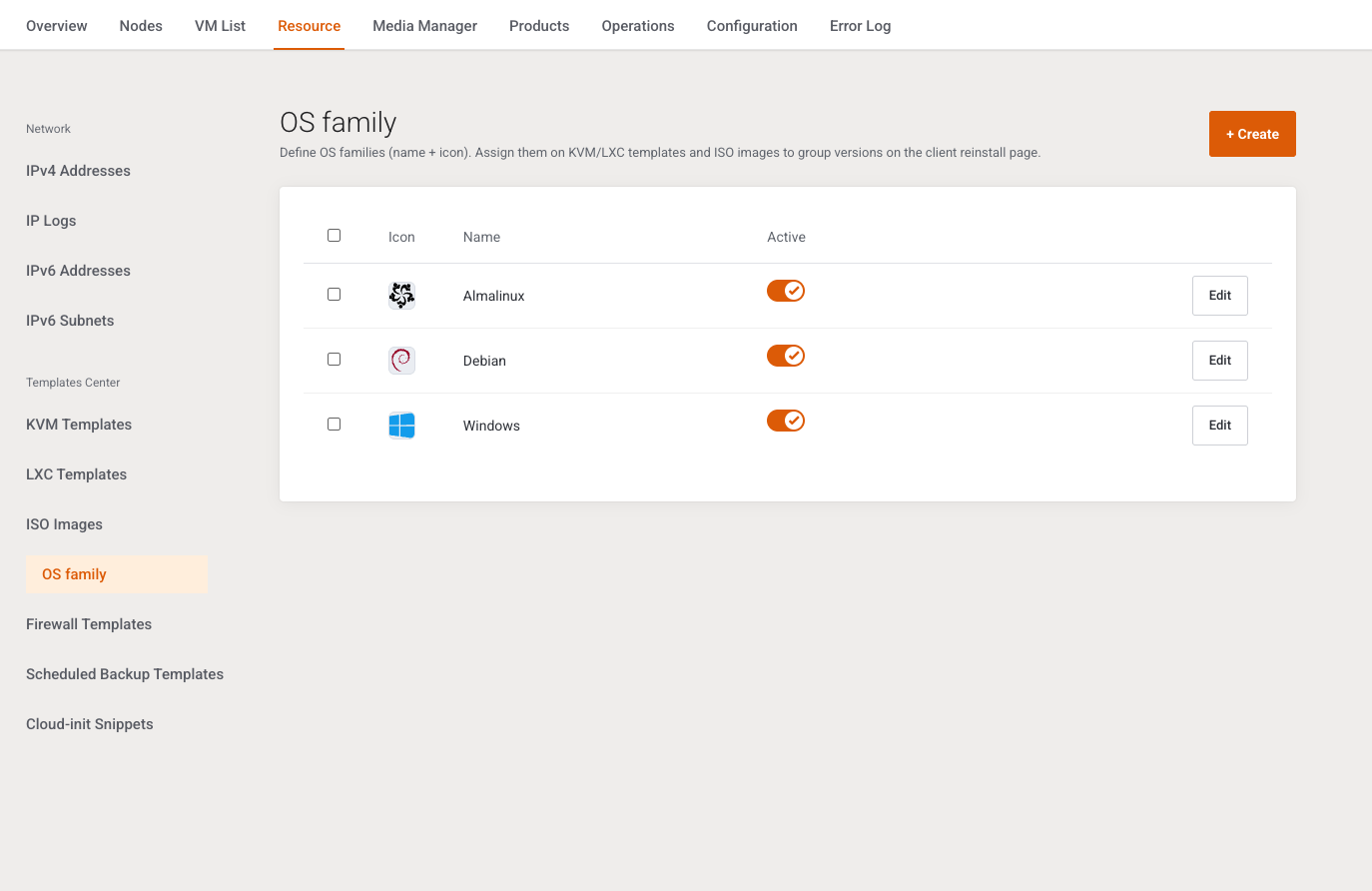
Task: Open KVM Templates in the sidebar
Action: coord(79,425)
